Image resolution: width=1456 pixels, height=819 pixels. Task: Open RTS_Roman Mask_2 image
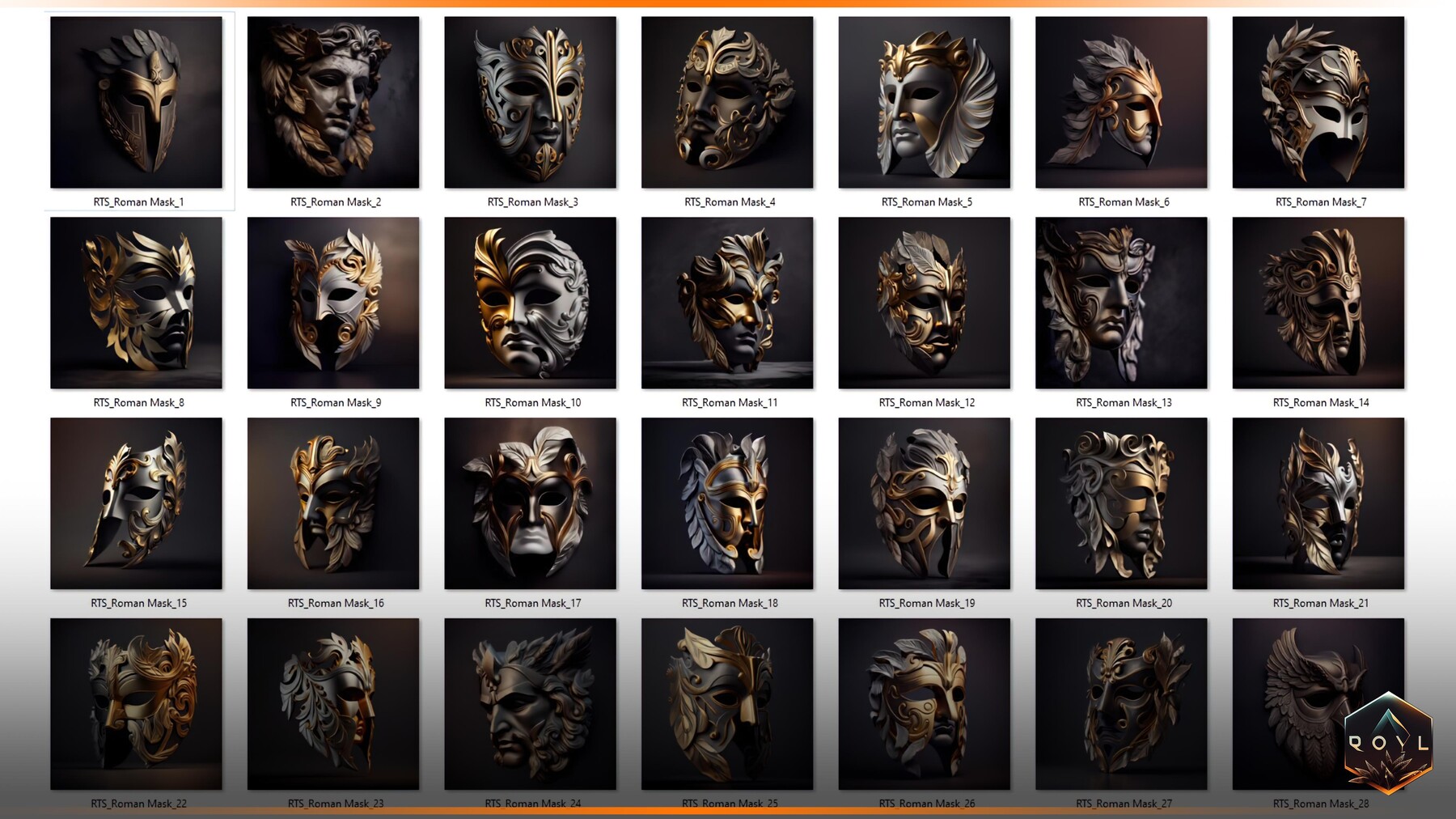334,101
